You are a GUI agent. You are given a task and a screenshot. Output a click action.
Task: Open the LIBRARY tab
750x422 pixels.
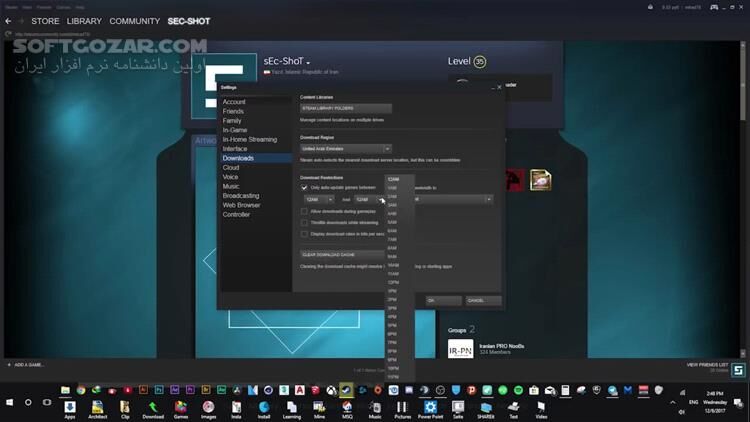click(x=84, y=21)
